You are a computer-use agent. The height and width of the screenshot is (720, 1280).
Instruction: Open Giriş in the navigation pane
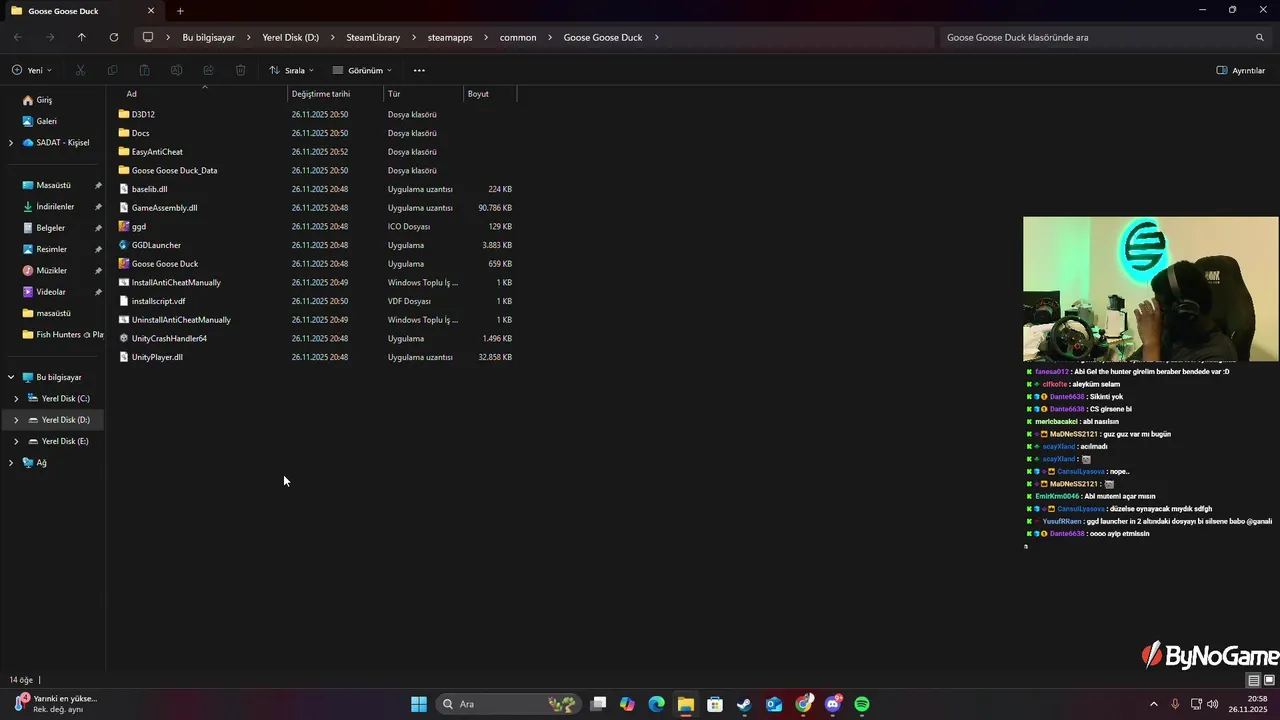(x=44, y=100)
